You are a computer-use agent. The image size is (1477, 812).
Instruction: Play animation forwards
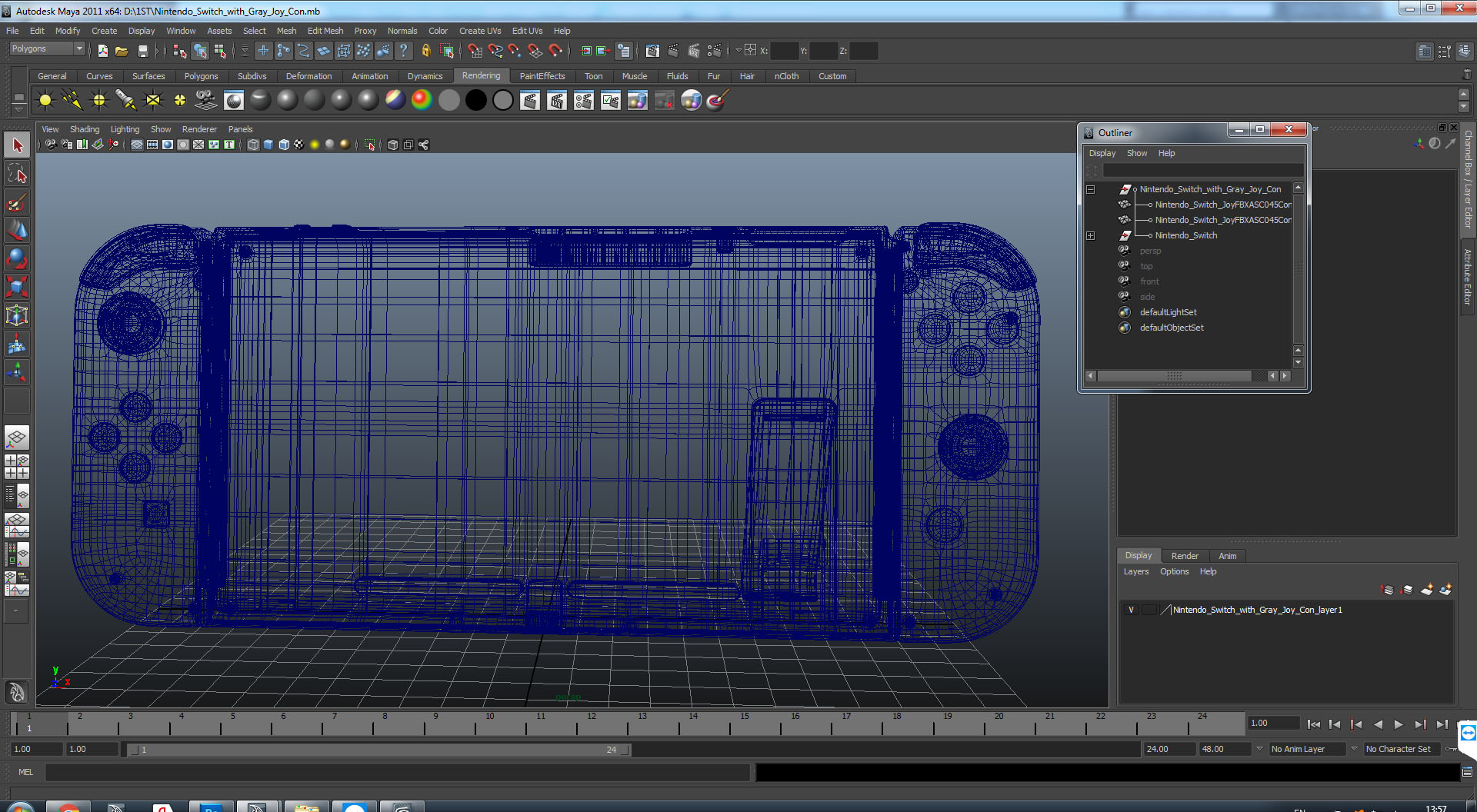[1399, 724]
